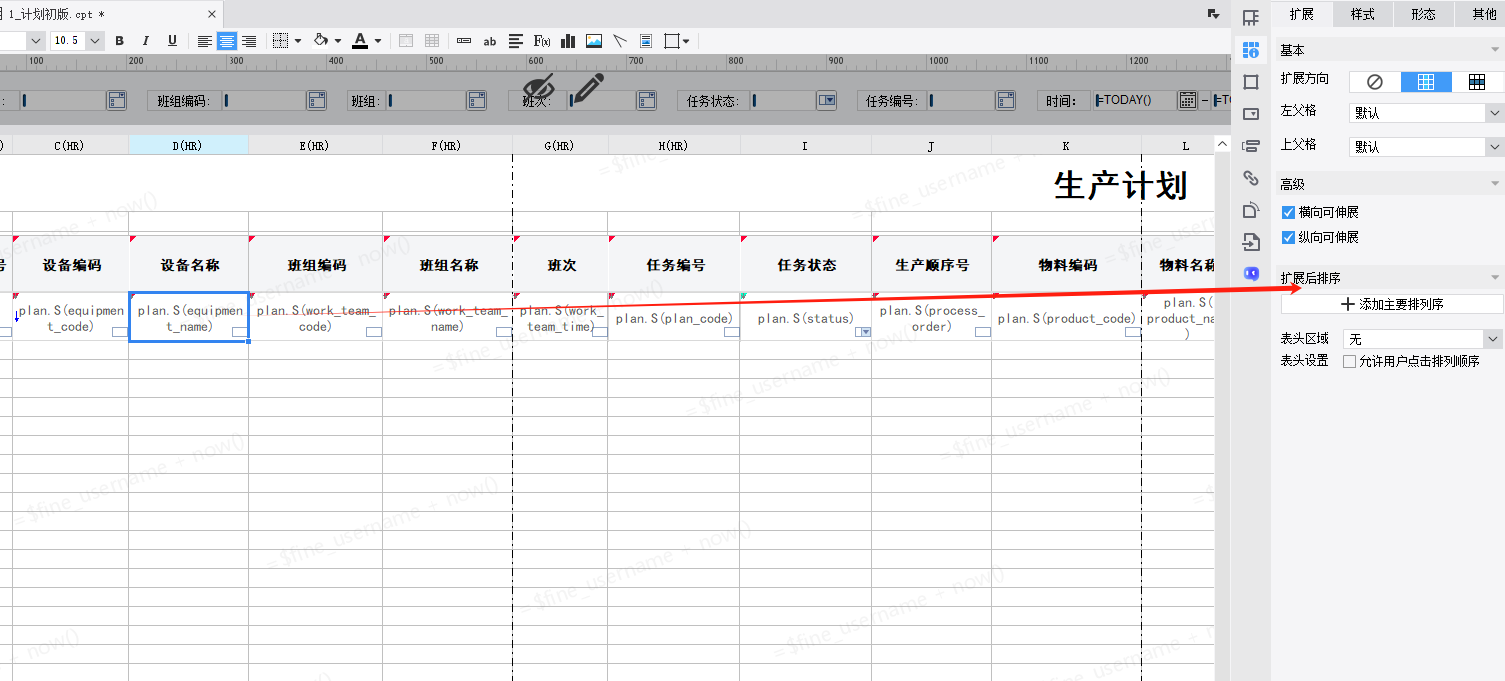This screenshot has height=681, width=1505.
Task: Open the font color picker arrow
Action: (x=379, y=41)
